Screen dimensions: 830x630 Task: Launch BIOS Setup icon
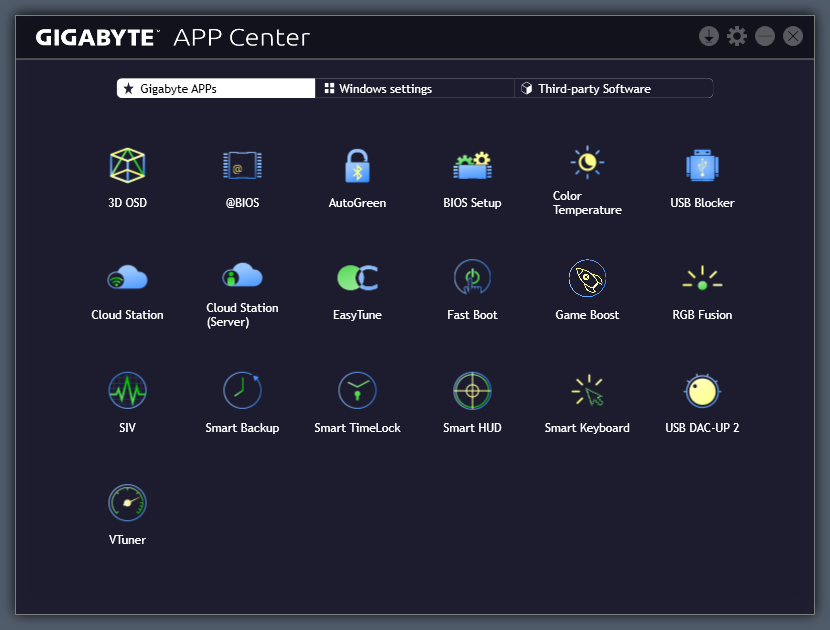click(x=472, y=165)
